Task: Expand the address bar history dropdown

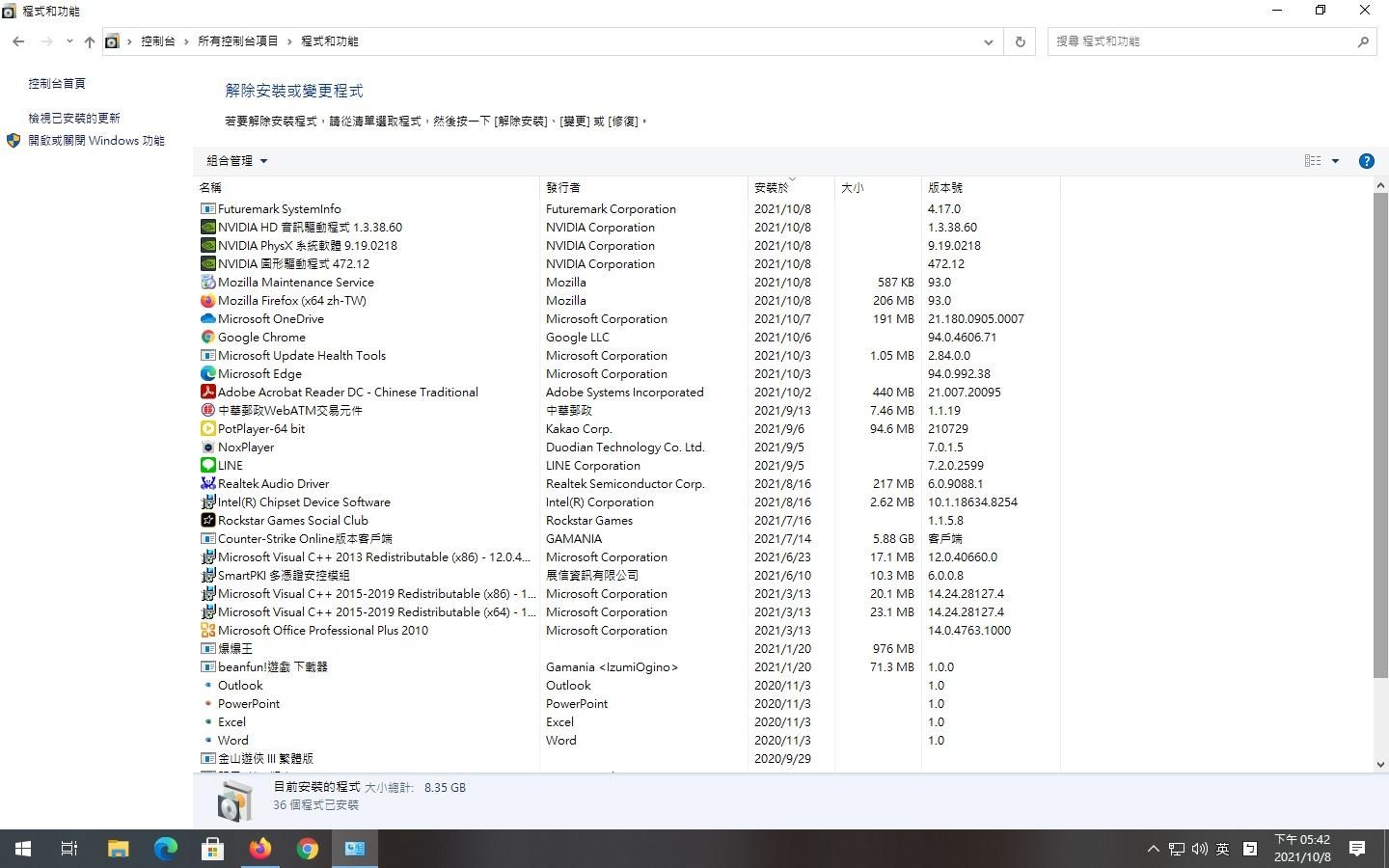Action: [x=988, y=41]
